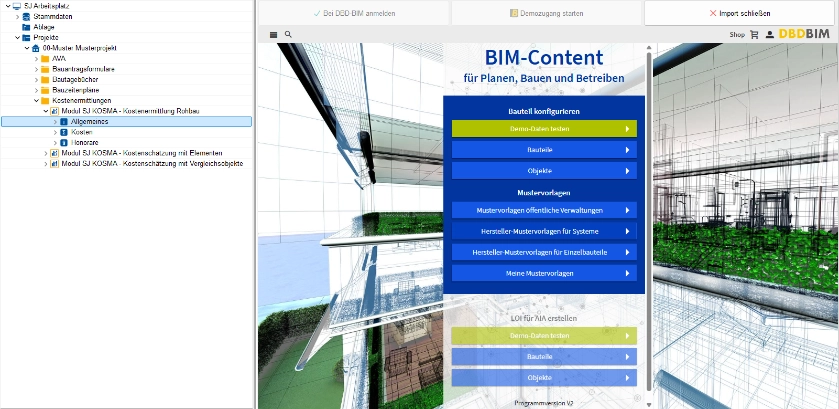Open Mustervorlagen öffentliche Verwaltungen
This screenshot has height=409, width=839.
[x=544, y=210]
